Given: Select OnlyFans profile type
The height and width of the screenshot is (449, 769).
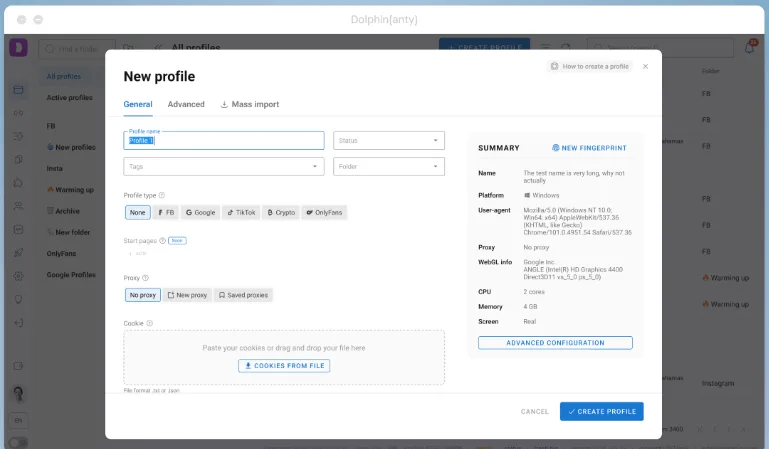Looking at the screenshot, I should [324, 212].
